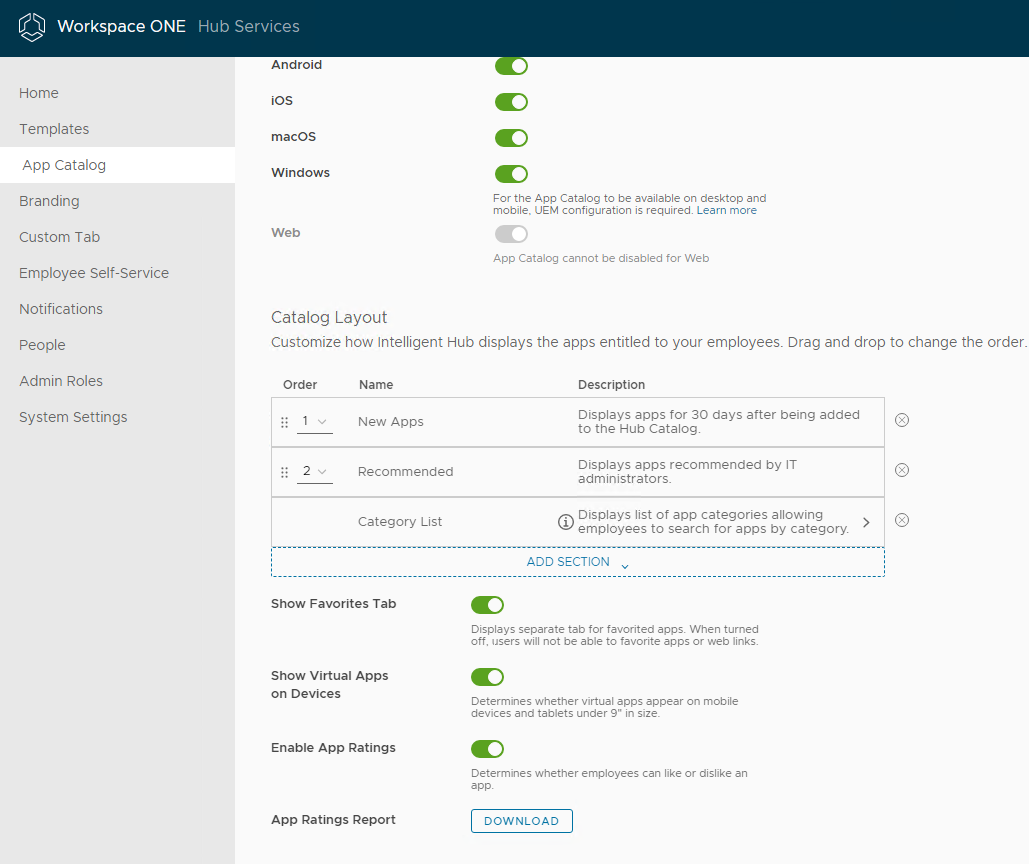1029x864 pixels.
Task: Open the order dropdown for New Apps
Action: pos(314,422)
